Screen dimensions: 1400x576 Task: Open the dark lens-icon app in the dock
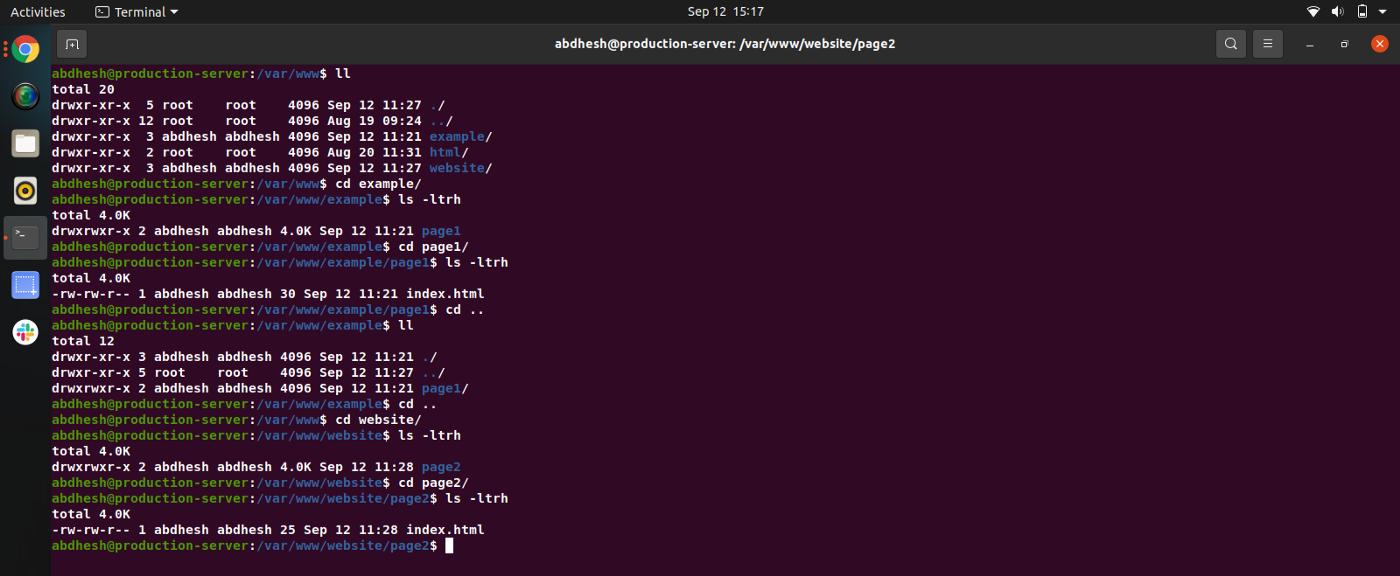tap(25, 95)
